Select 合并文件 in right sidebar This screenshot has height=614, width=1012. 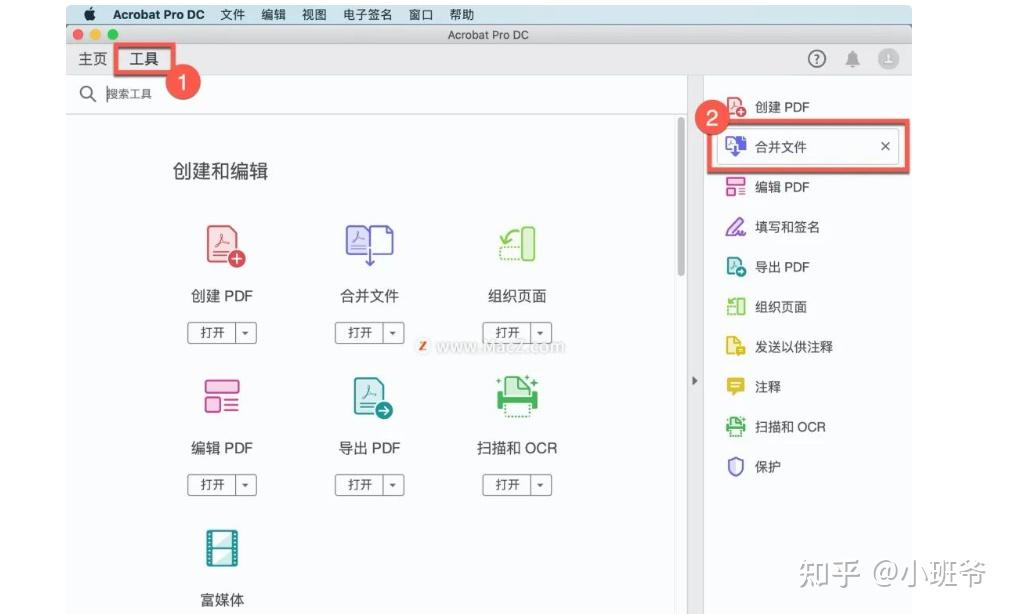[x=807, y=147]
